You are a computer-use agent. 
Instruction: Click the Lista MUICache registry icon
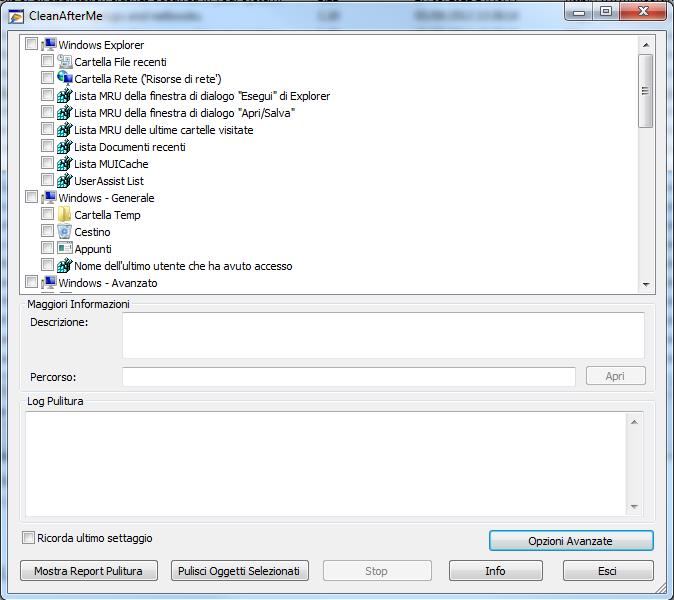(x=64, y=163)
